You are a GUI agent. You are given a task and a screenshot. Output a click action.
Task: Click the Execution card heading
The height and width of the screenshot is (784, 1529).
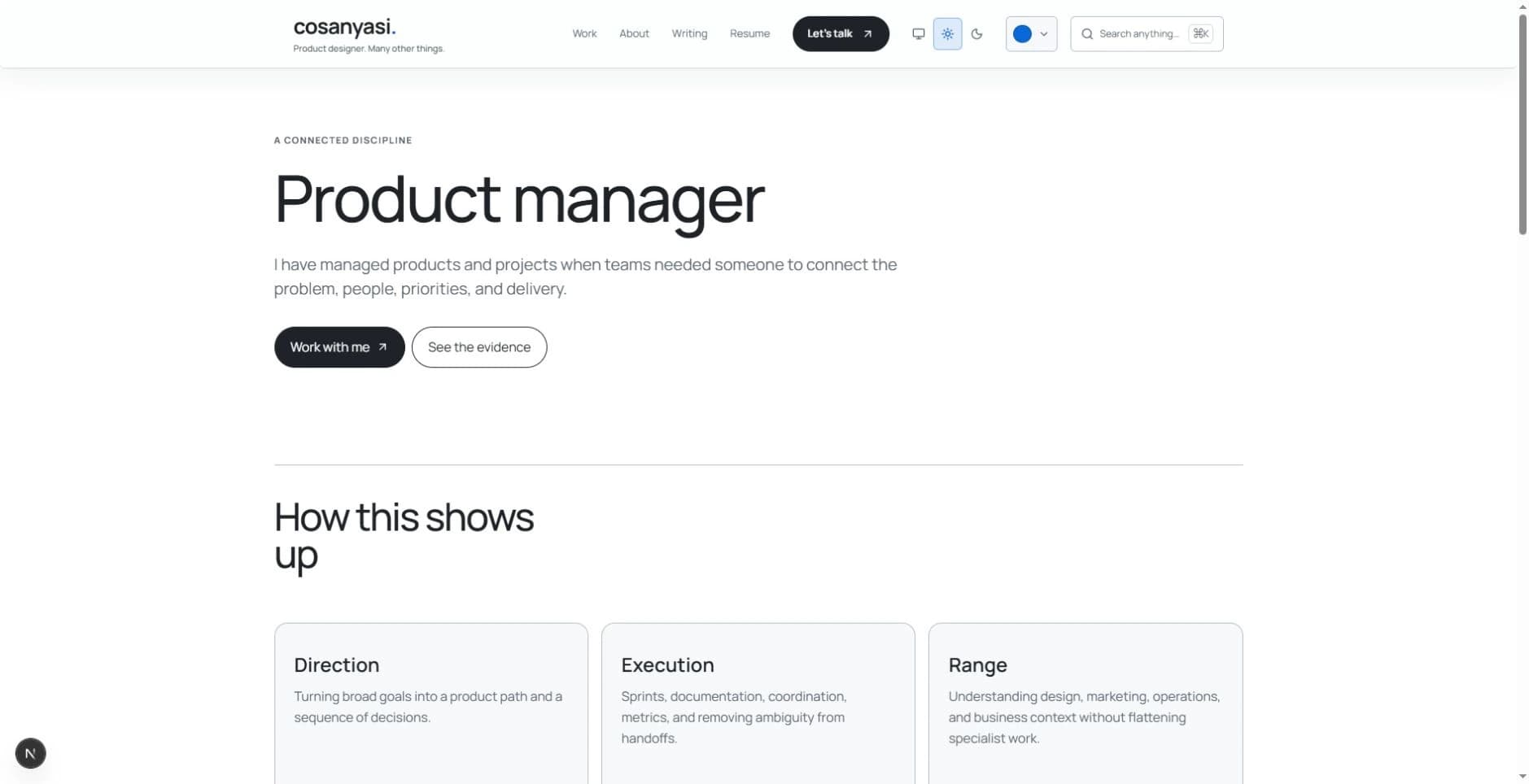click(667, 665)
